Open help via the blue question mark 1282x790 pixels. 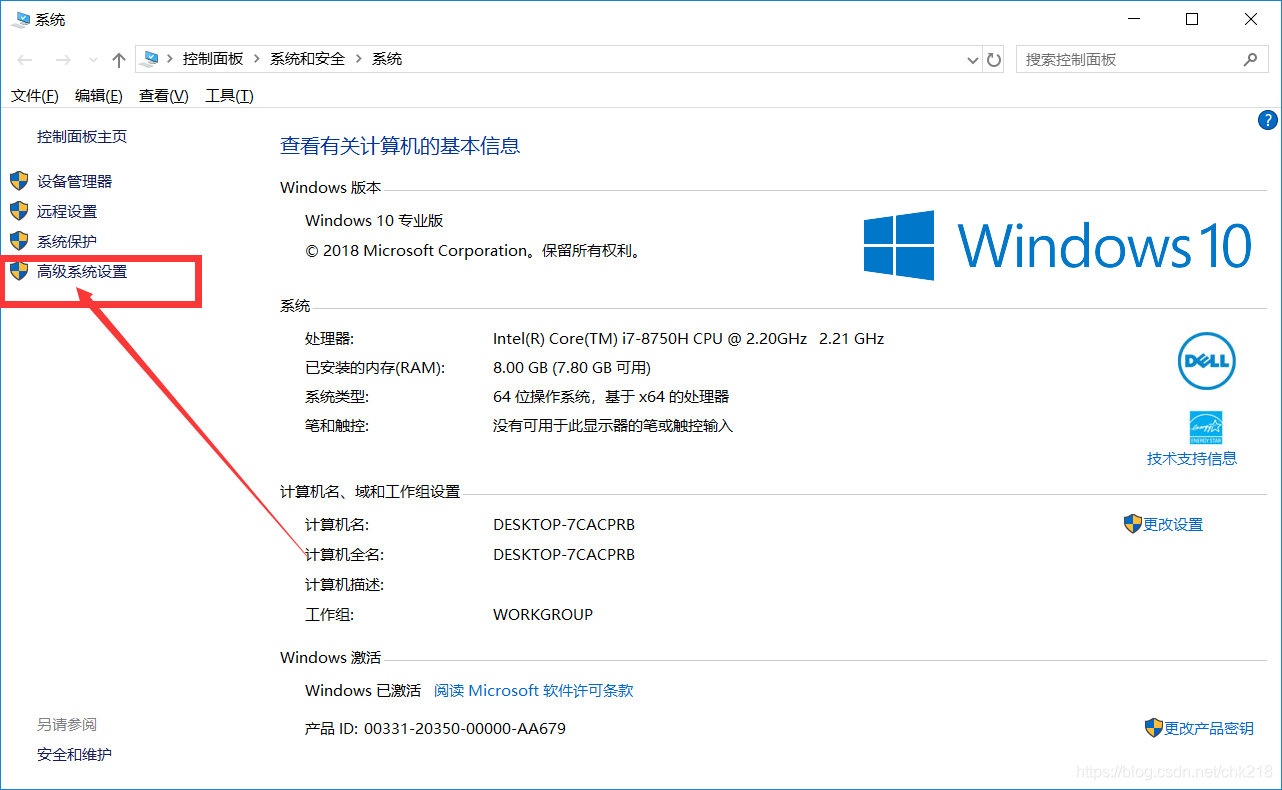pyautogui.click(x=1266, y=121)
